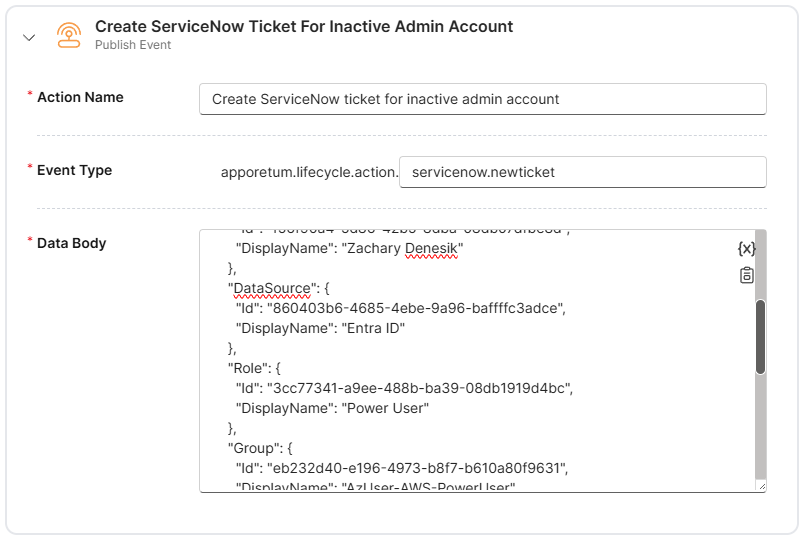Click into the Action Name input field
This screenshot has width=803, height=541.
[483, 99]
